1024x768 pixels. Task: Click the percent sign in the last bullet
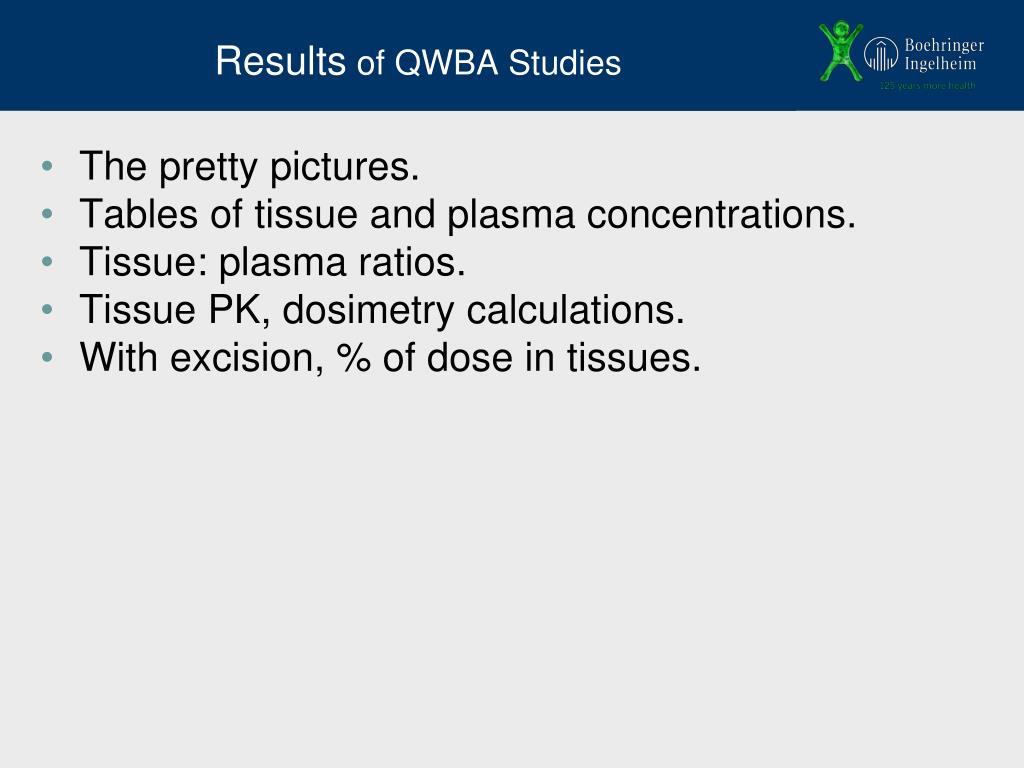tap(354, 358)
